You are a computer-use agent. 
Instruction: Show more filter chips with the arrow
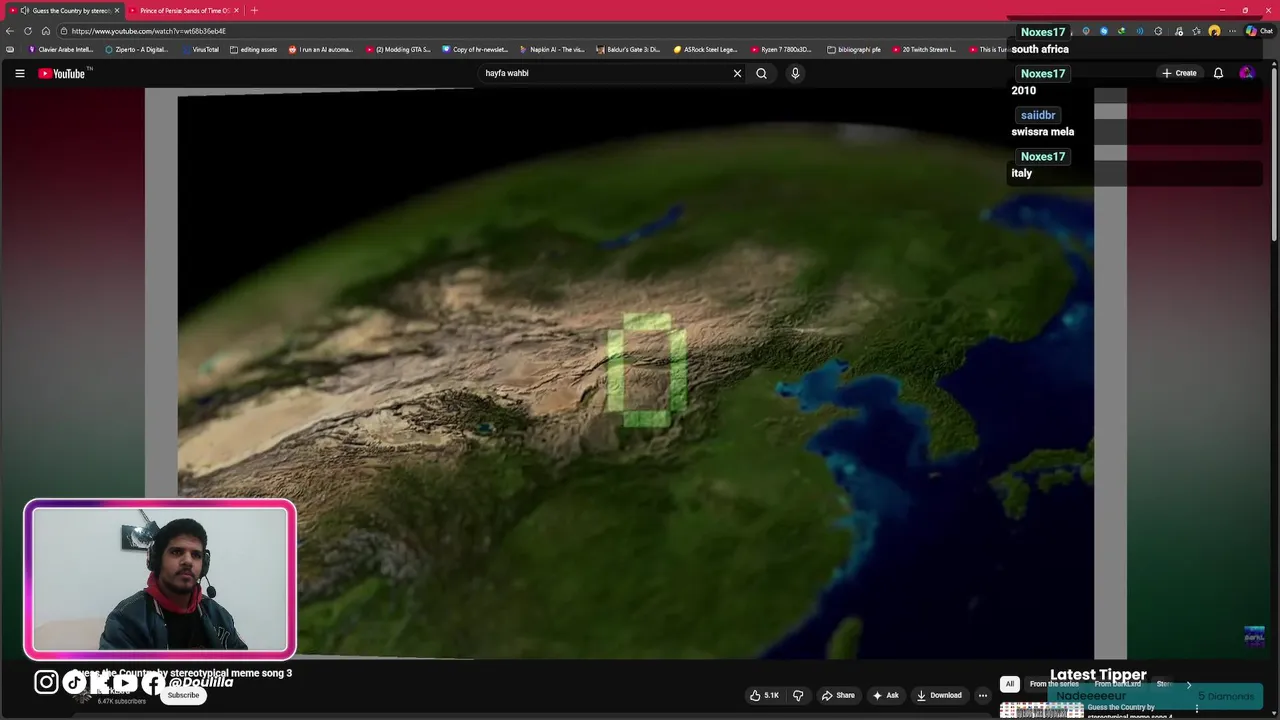click(1188, 684)
